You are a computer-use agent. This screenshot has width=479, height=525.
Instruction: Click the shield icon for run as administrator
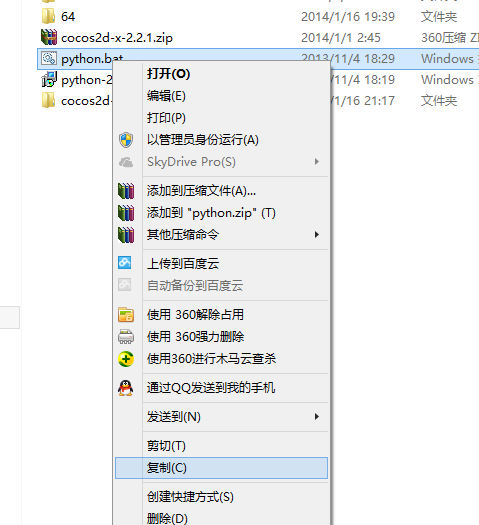pyautogui.click(x=126, y=140)
